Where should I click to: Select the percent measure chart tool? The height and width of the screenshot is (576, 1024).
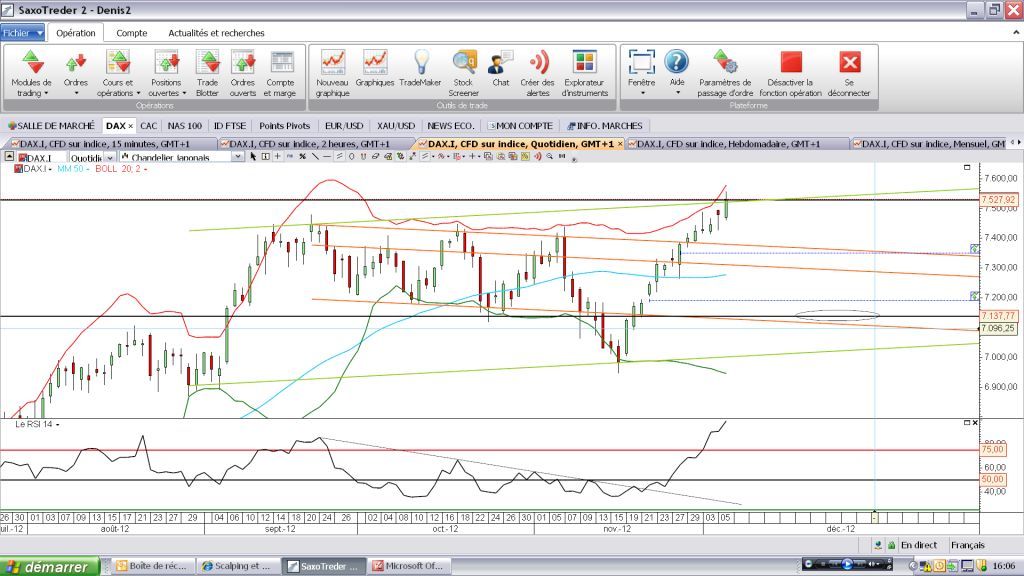[302, 157]
